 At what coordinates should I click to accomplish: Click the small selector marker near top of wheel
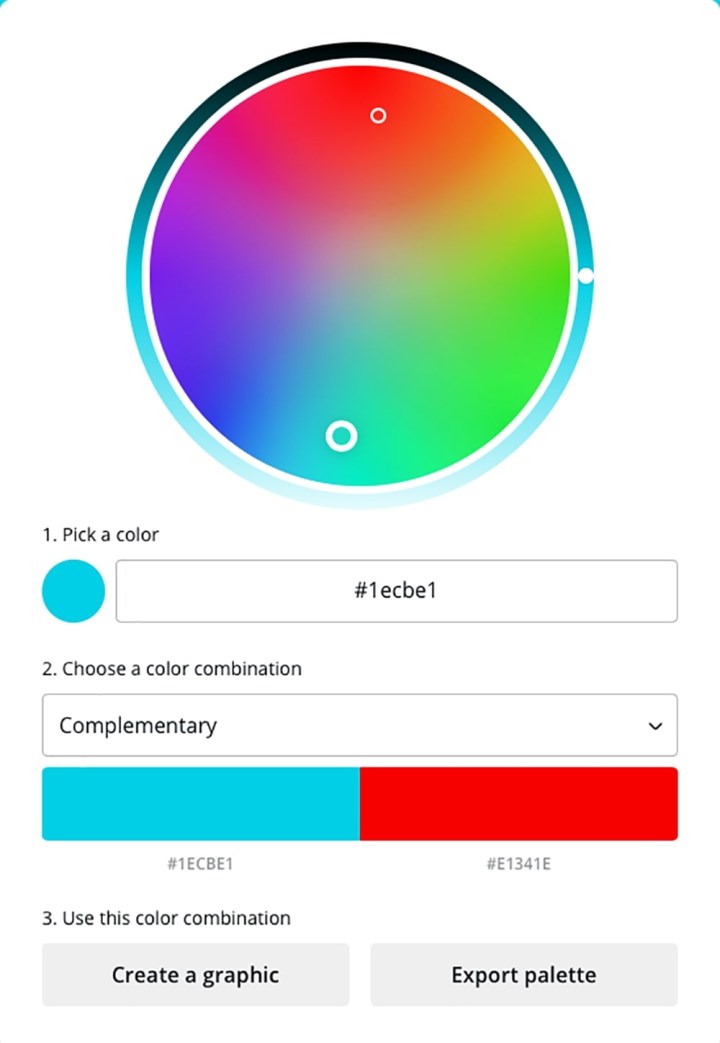tap(378, 116)
